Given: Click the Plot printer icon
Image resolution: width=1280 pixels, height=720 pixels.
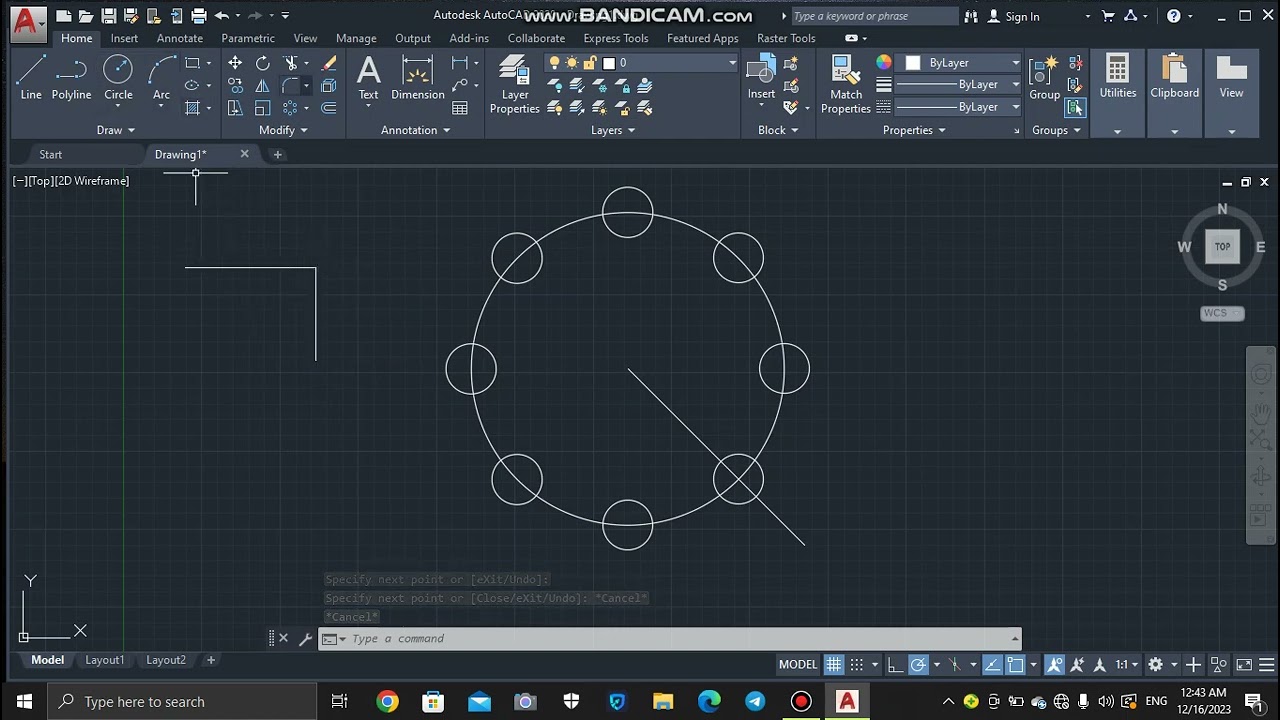Looking at the screenshot, I should tap(199, 16).
